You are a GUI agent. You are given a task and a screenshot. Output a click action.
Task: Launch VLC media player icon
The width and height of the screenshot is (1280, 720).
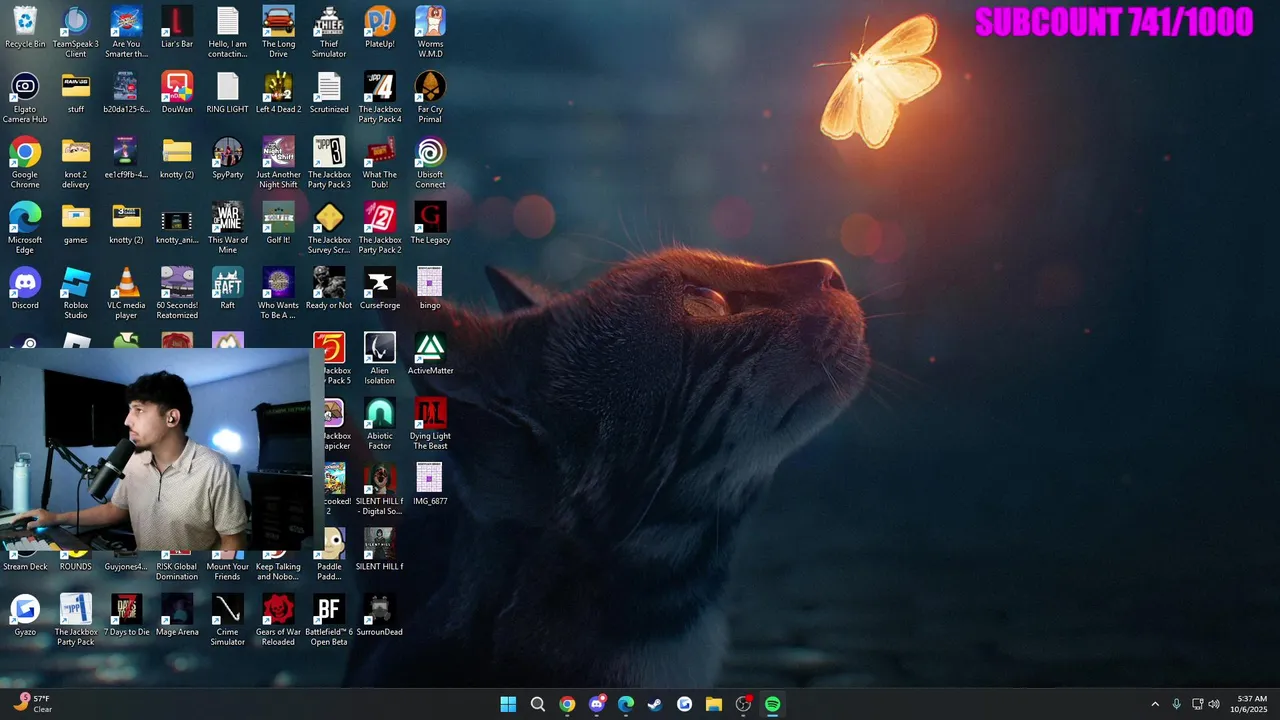point(126,292)
